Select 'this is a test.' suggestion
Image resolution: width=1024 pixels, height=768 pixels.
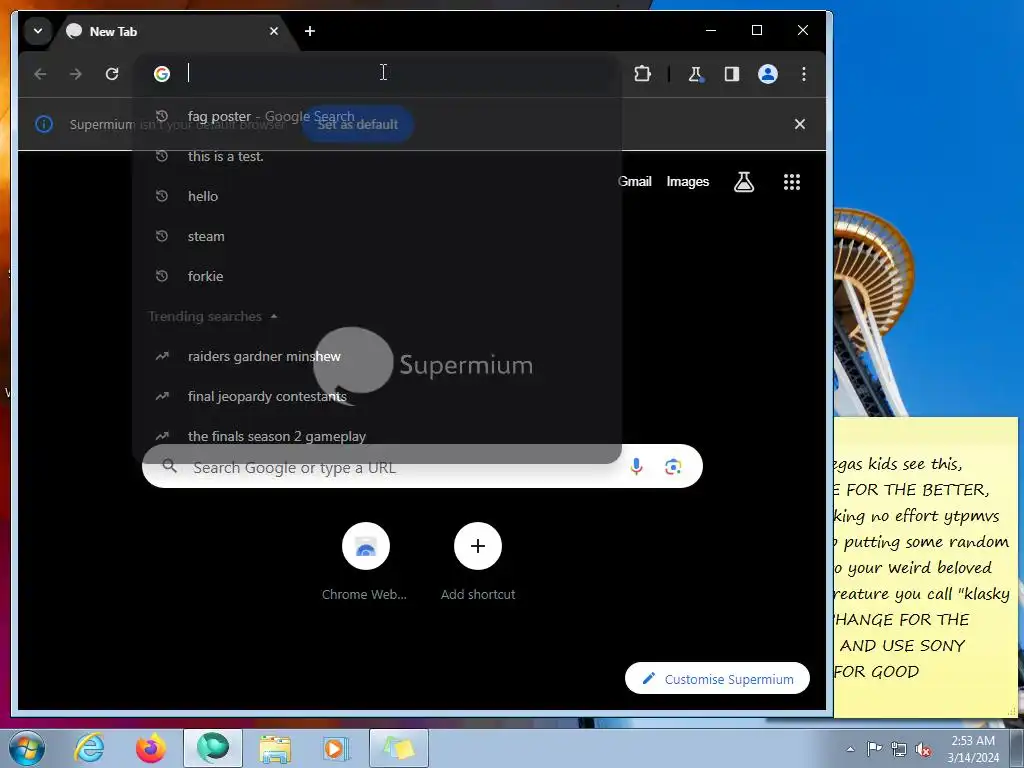tap(377, 156)
